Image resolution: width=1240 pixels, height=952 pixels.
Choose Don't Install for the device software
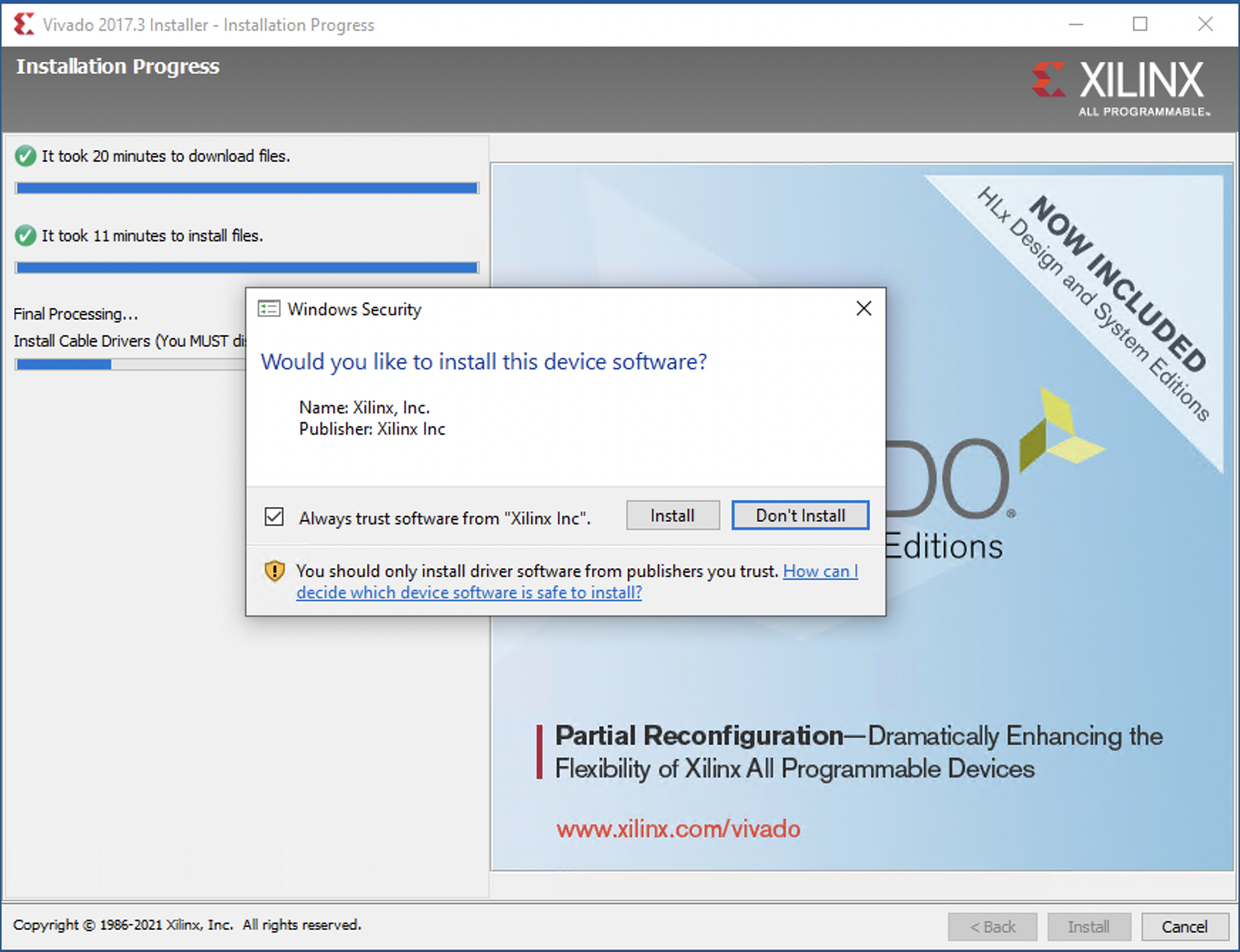click(800, 516)
